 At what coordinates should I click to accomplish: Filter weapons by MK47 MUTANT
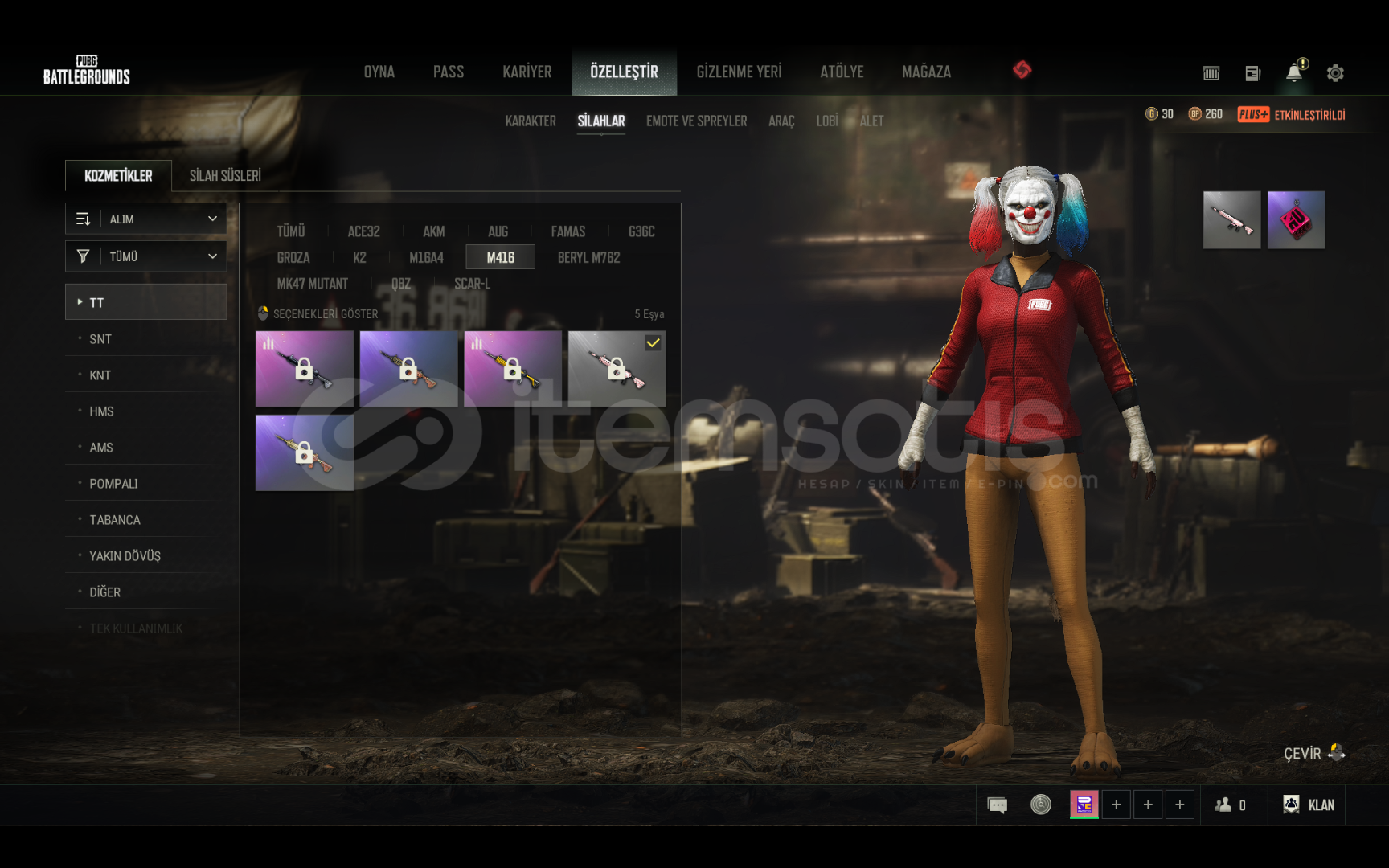313,284
